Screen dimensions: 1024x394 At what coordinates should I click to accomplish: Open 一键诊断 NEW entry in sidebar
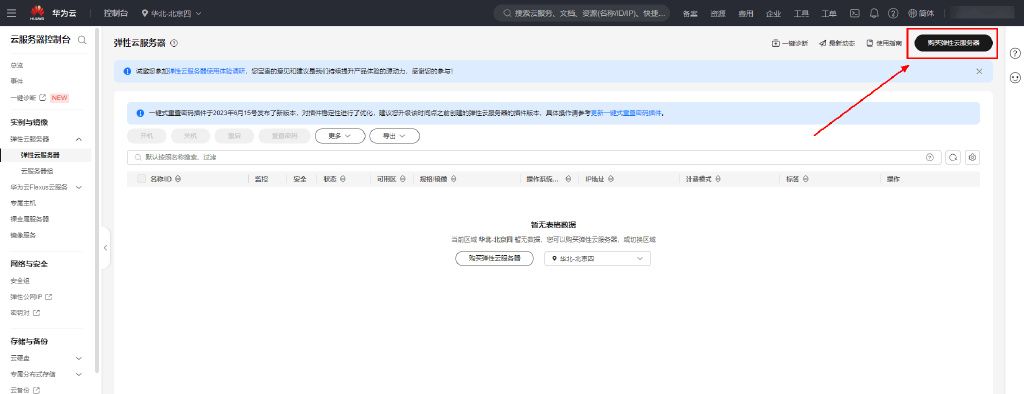(39, 97)
